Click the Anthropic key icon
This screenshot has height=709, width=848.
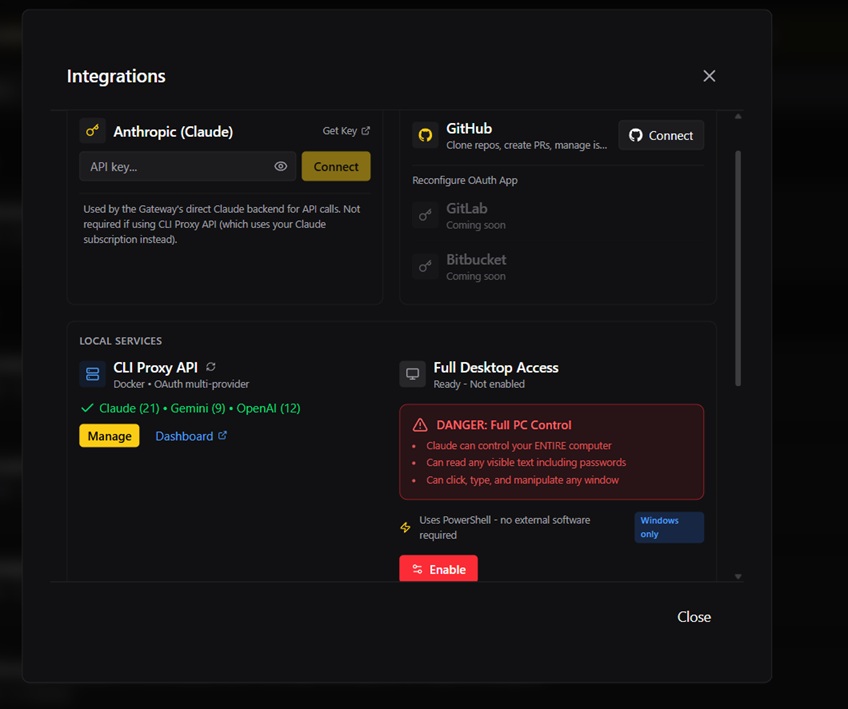(92, 130)
